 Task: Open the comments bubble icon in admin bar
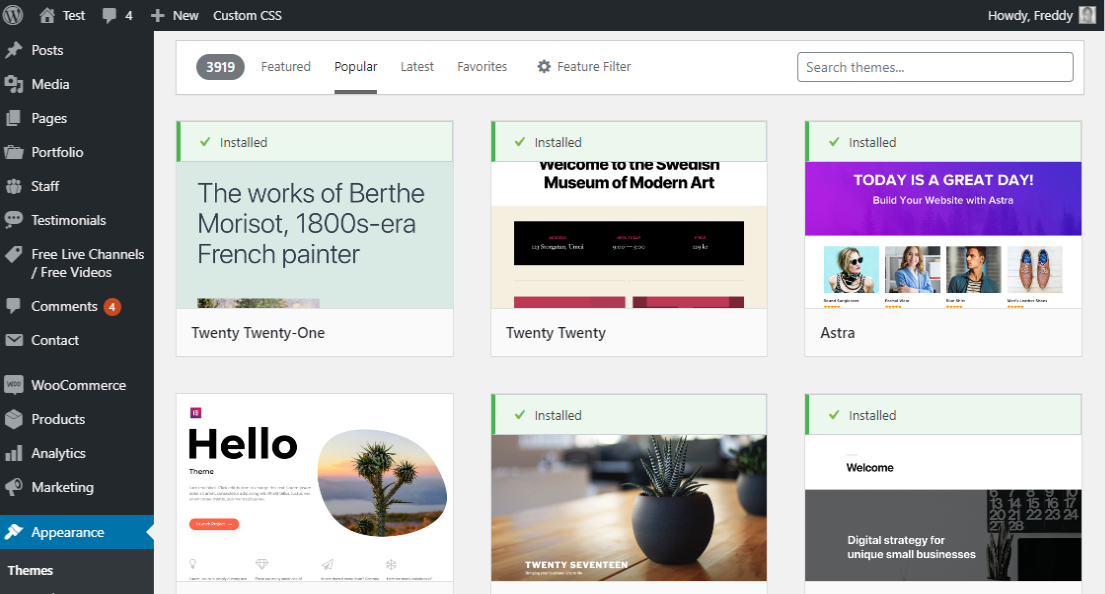[x=109, y=16]
